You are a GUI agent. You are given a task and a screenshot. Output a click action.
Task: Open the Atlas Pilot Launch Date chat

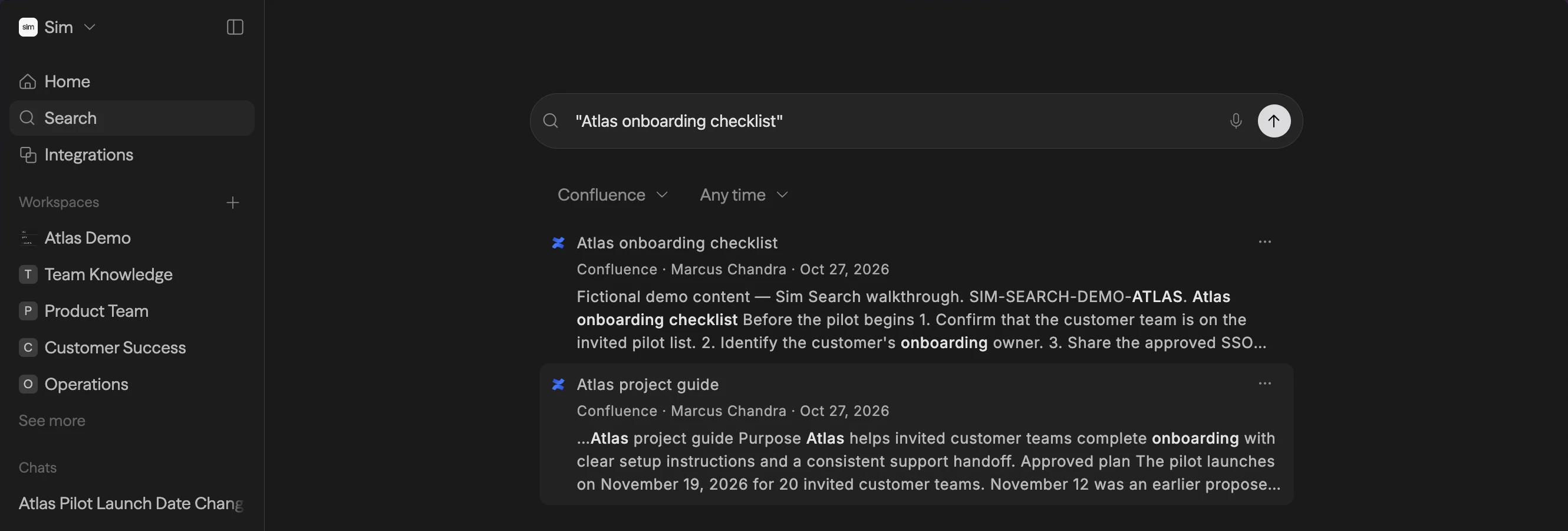[131, 504]
